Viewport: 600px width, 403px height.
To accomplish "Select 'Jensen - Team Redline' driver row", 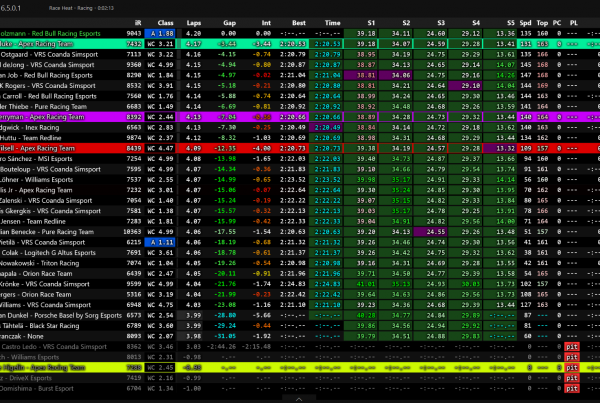I will click(300, 221).
